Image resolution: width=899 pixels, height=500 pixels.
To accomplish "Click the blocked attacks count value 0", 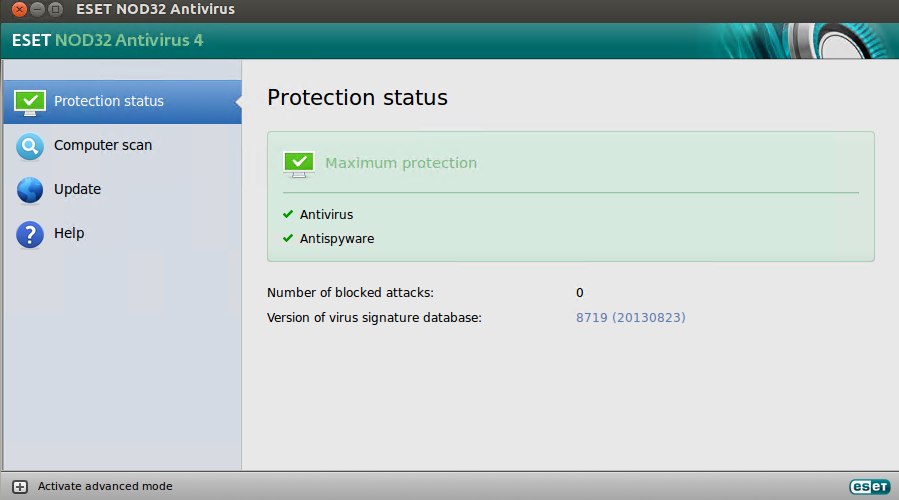I will point(580,292).
